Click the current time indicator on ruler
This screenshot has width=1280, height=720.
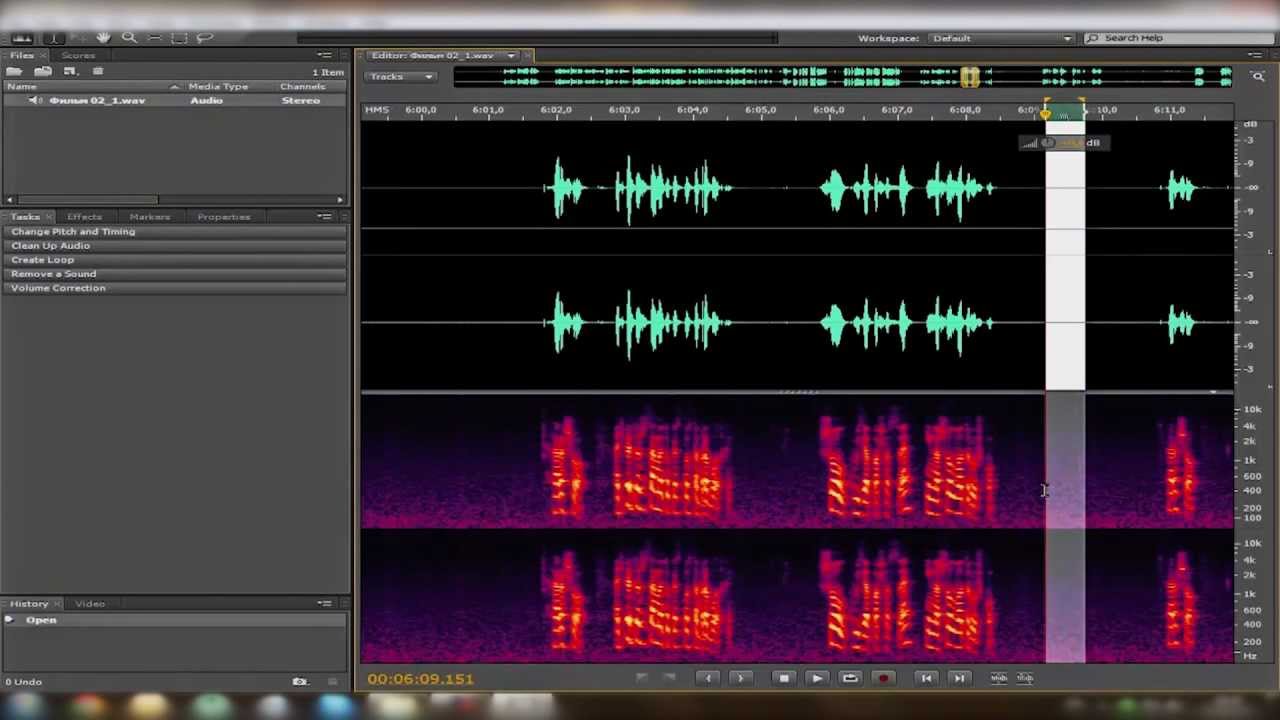1046,113
